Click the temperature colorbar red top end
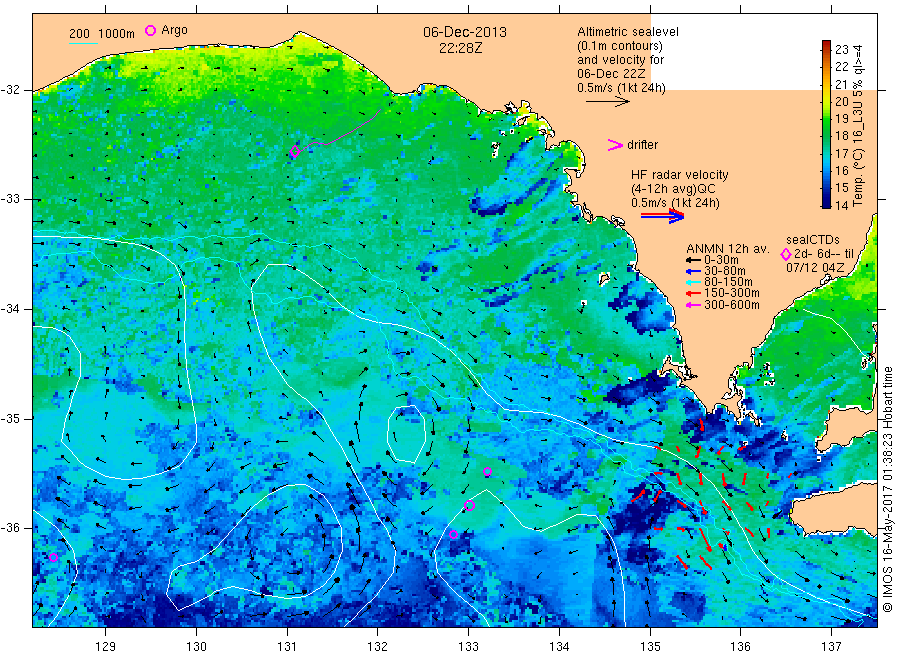 (826, 46)
